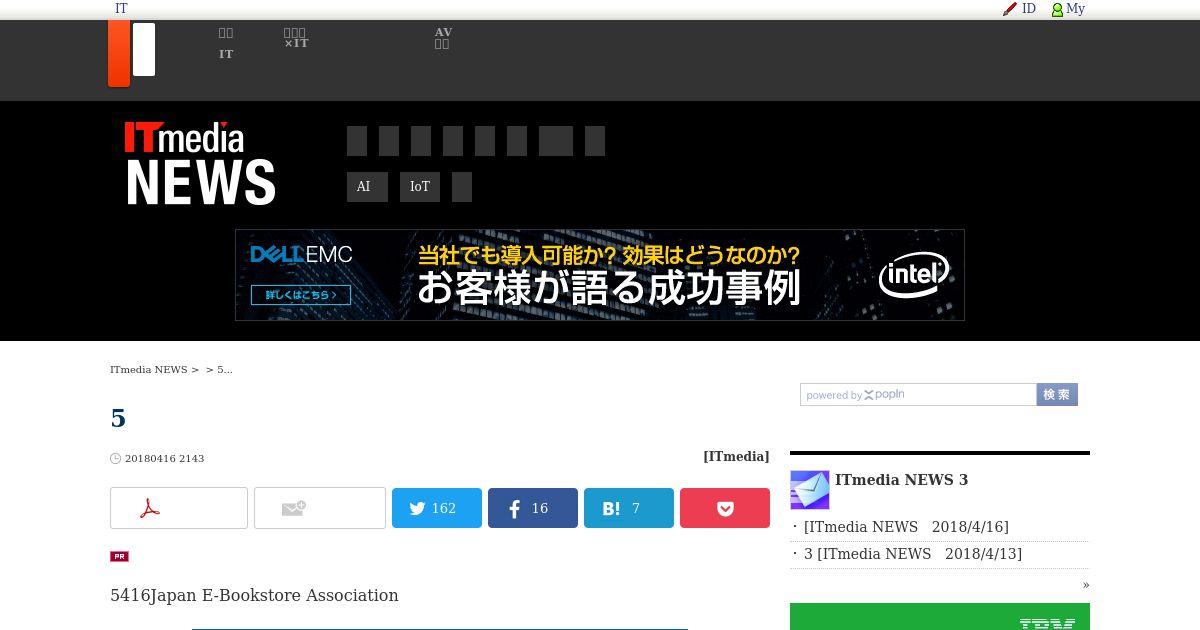Click ITmedia NEWS breadcrumb link
This screenshot has height=630, width=1200.
(x=148, y=370)
